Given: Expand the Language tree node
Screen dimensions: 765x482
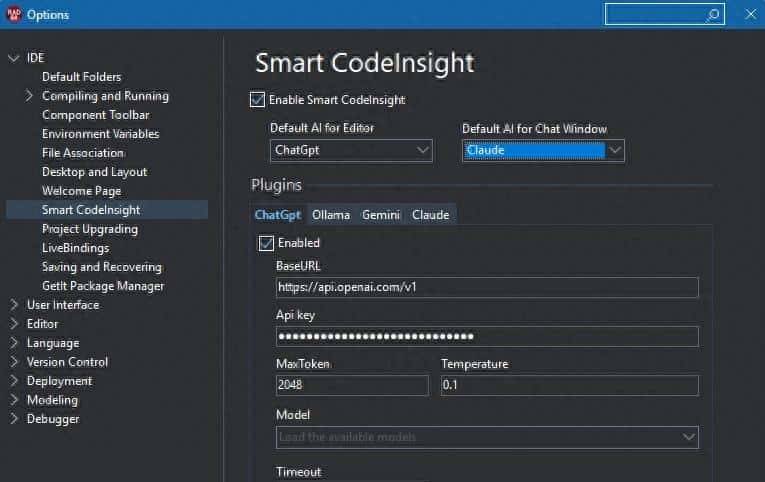Looking at the screenshot, I should 14,343.
